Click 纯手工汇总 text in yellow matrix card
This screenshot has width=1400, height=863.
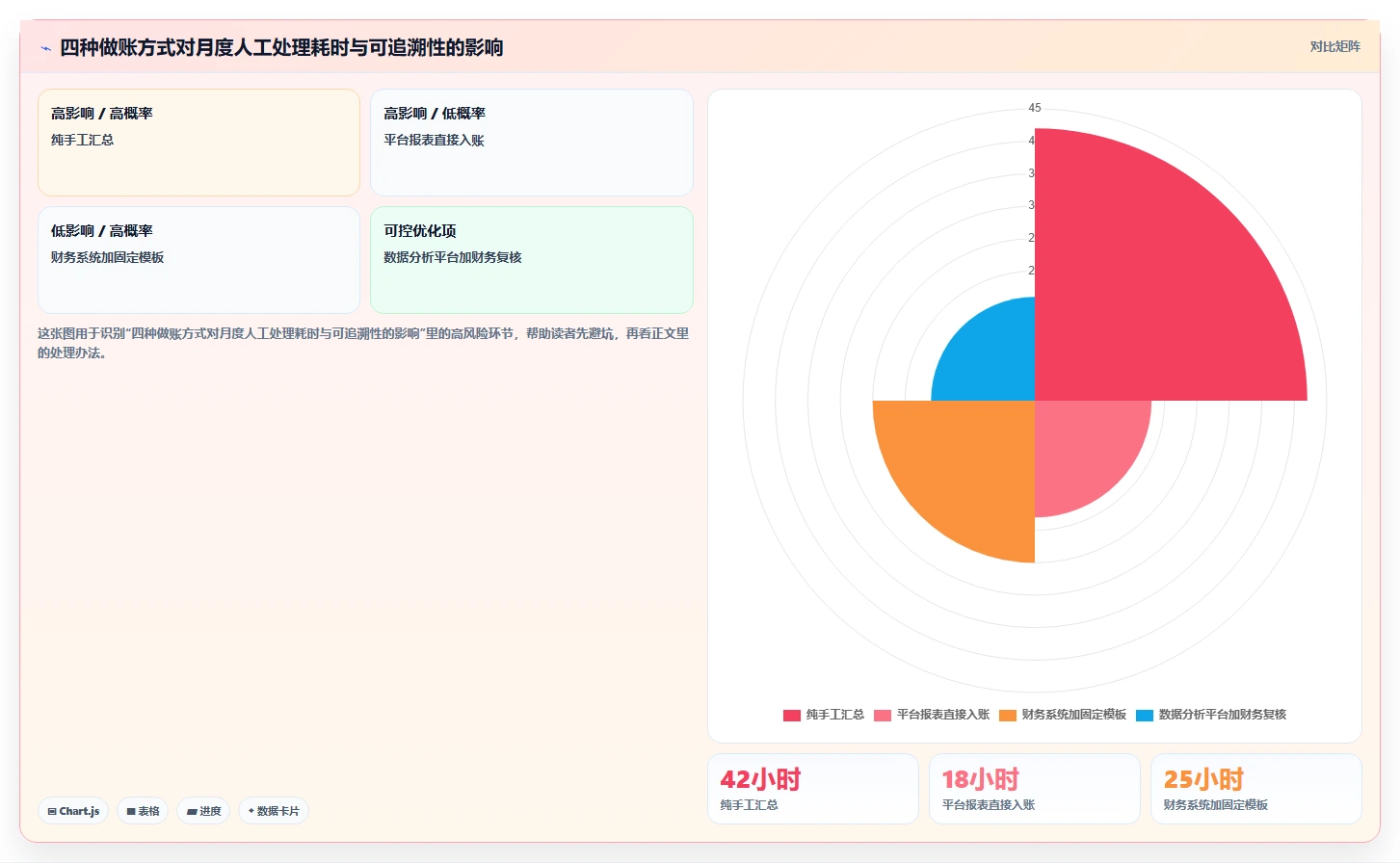(83, 140)
